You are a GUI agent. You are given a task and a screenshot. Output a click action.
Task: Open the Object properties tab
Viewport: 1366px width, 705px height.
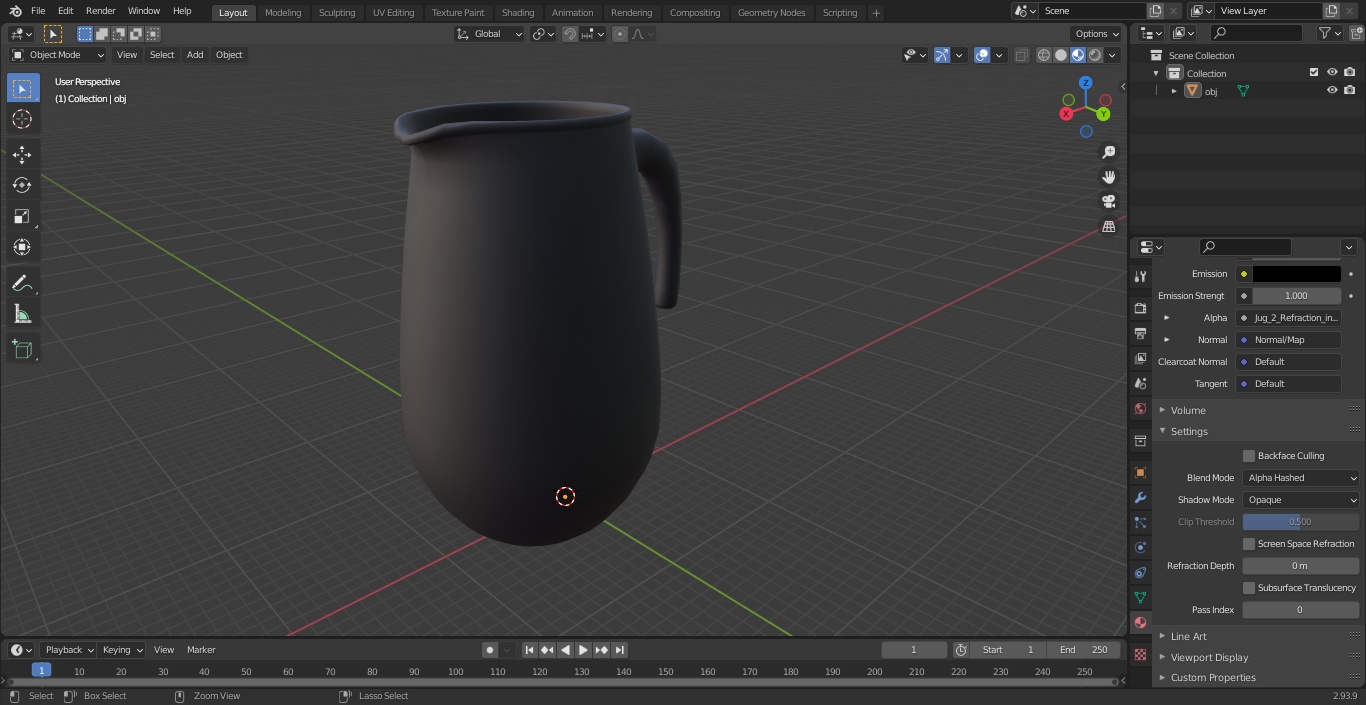tap(1140, 472)
